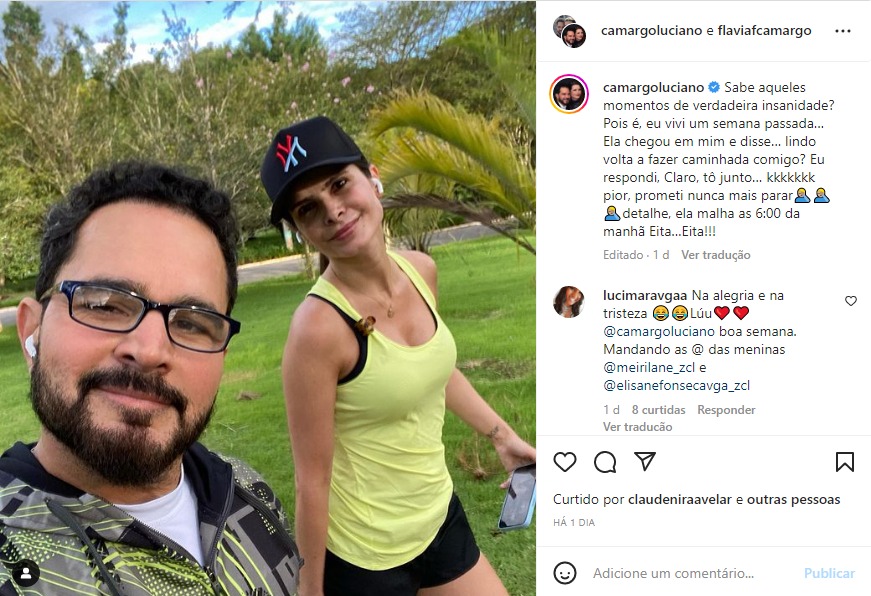The image size is (871, 596).
Task: Share post via paper plane icon
Action: (x=645, y=461)
